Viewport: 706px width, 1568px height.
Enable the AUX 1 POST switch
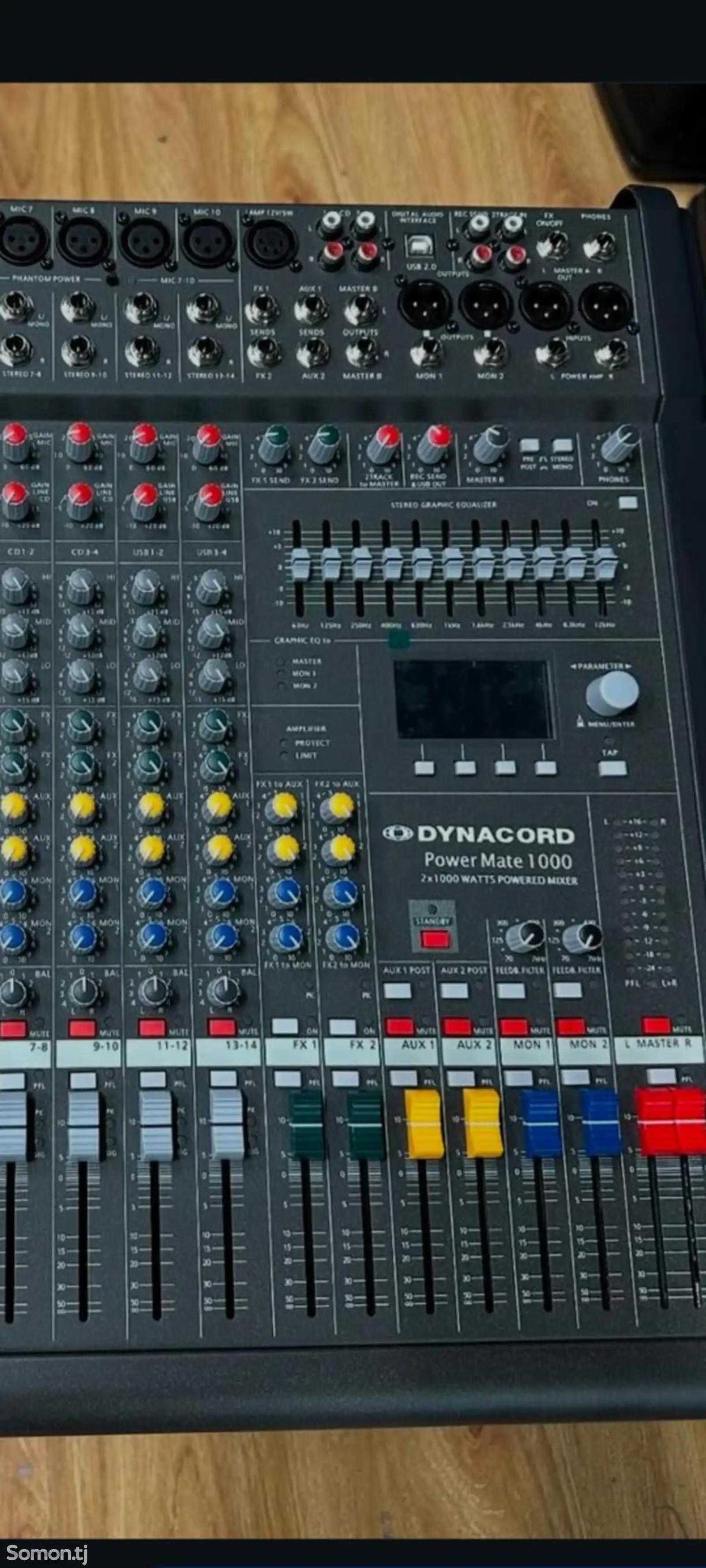click(398, 990)
